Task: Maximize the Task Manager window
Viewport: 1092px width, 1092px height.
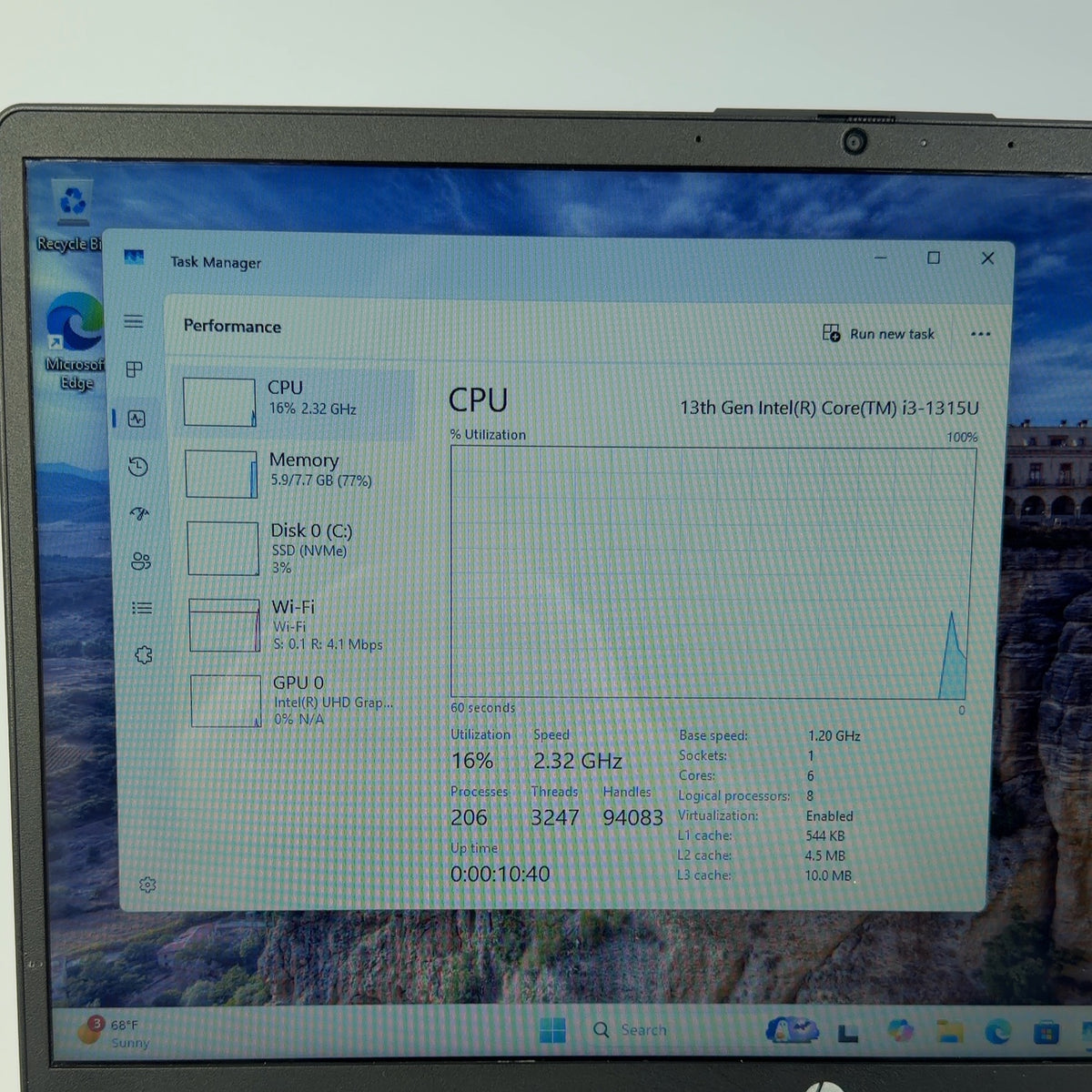Action: [x=934, y=258]
